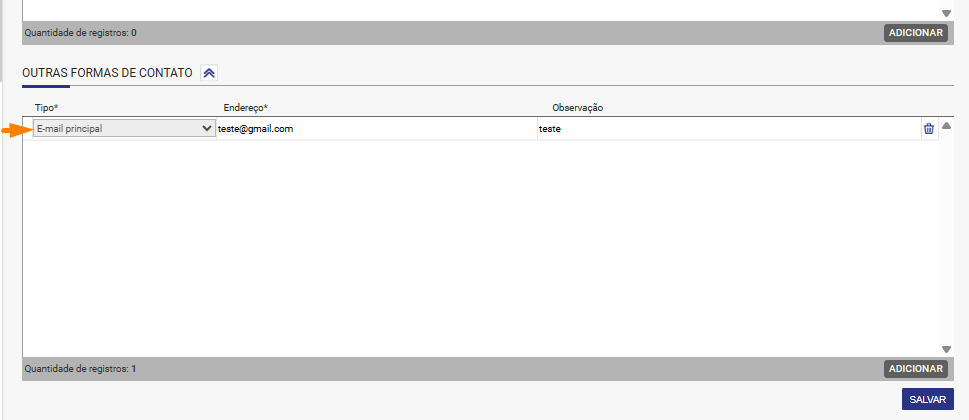Edit the Observação field containing teste
This screenshot has width=969, height=420.
(x=728, y=129)
